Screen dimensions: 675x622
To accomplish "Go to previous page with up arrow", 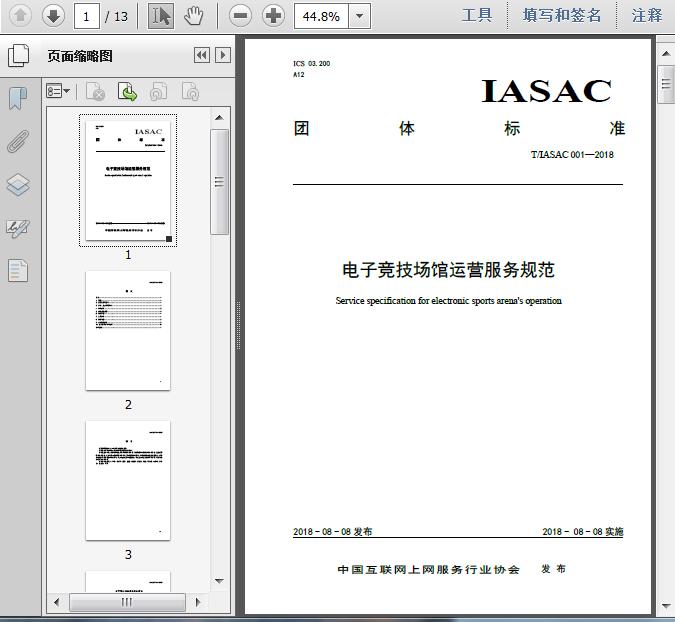I will pyautogui.click(x=20, y=16).
